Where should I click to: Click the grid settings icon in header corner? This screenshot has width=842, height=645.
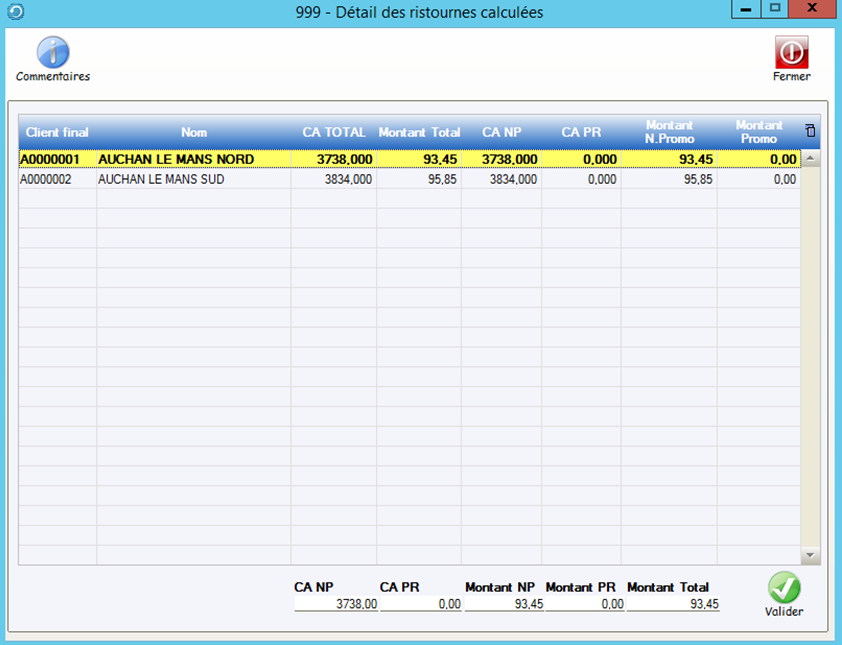tap(810, 131)
